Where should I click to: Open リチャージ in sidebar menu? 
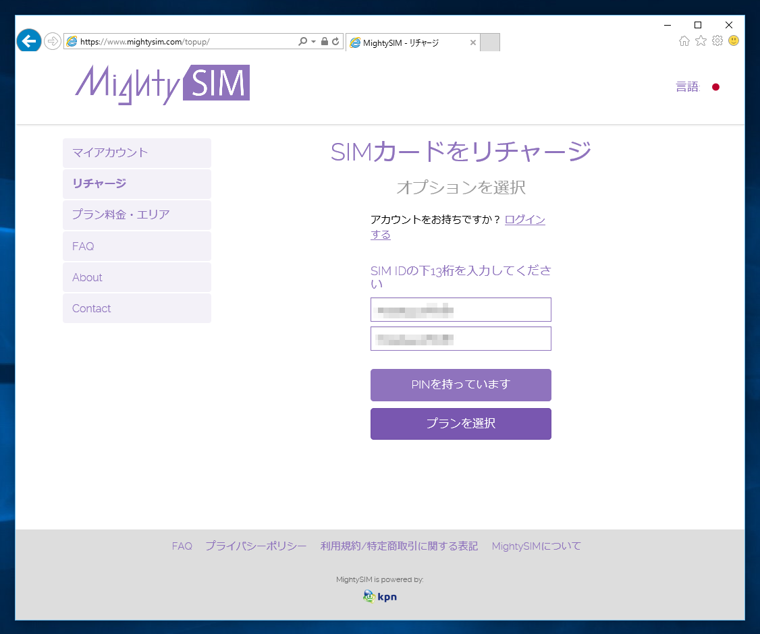(x=137, y=184)
